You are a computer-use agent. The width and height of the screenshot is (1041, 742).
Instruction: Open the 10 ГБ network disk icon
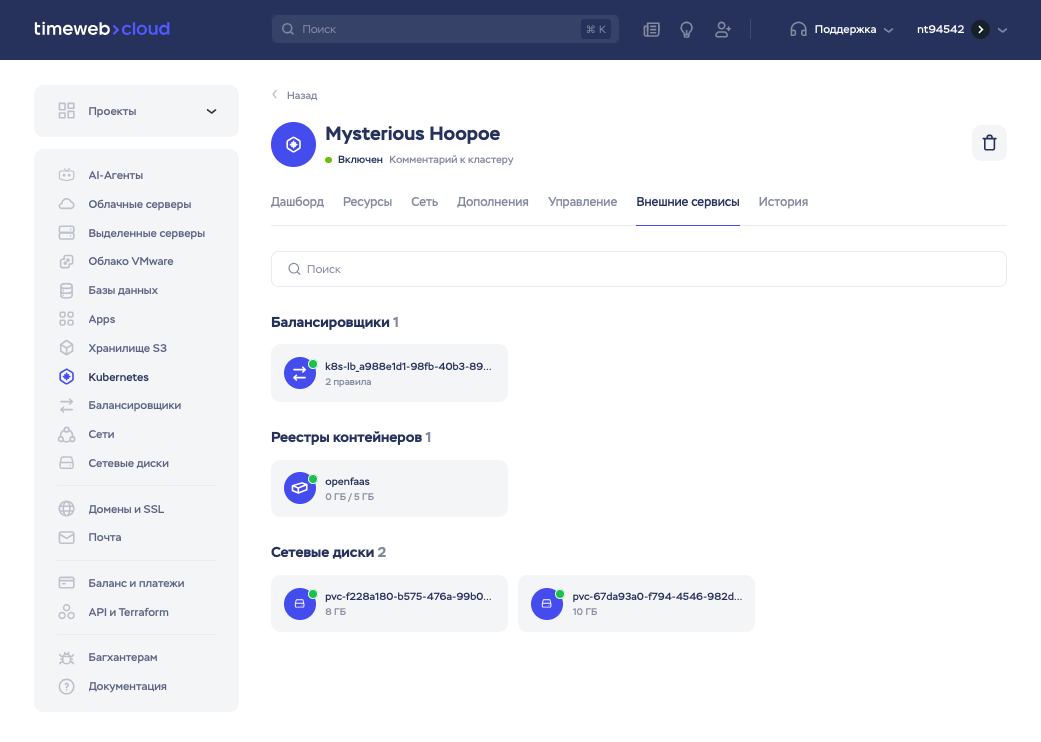click(x=546, y=603)
